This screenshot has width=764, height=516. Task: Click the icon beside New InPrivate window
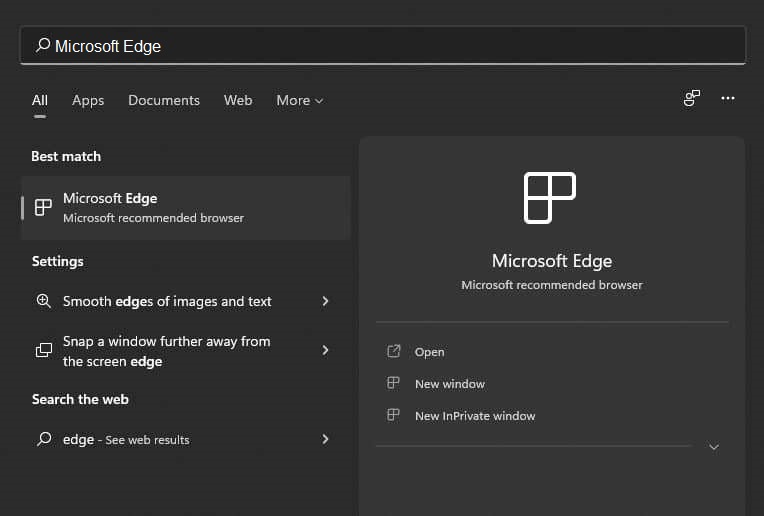click(x=393, y=415)
